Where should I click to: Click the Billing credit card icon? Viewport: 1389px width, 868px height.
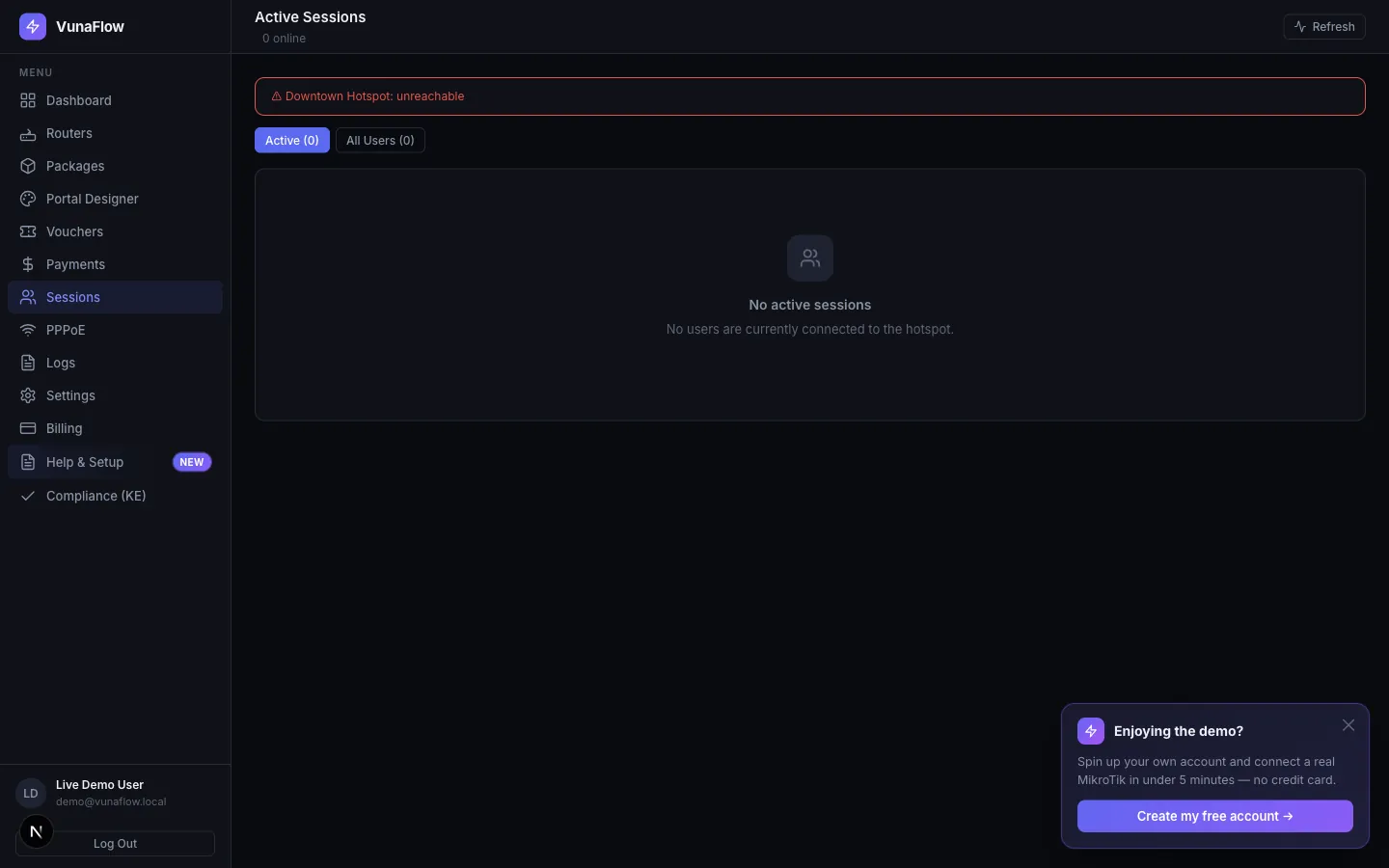pyautogui.click(x=28, y=428)
